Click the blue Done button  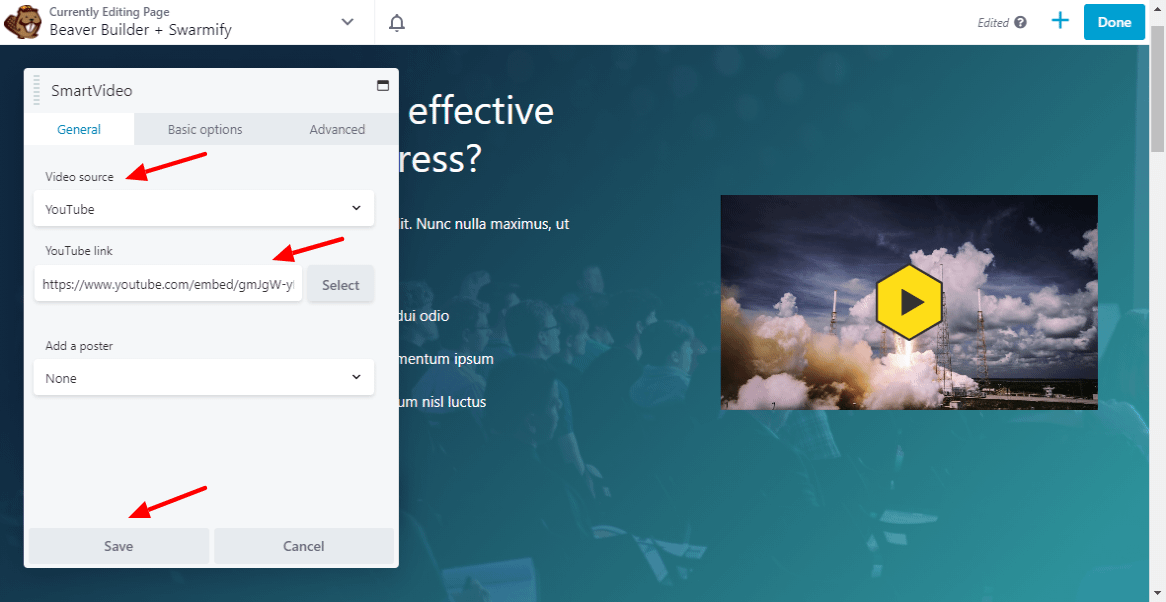tap(1114, 22)
